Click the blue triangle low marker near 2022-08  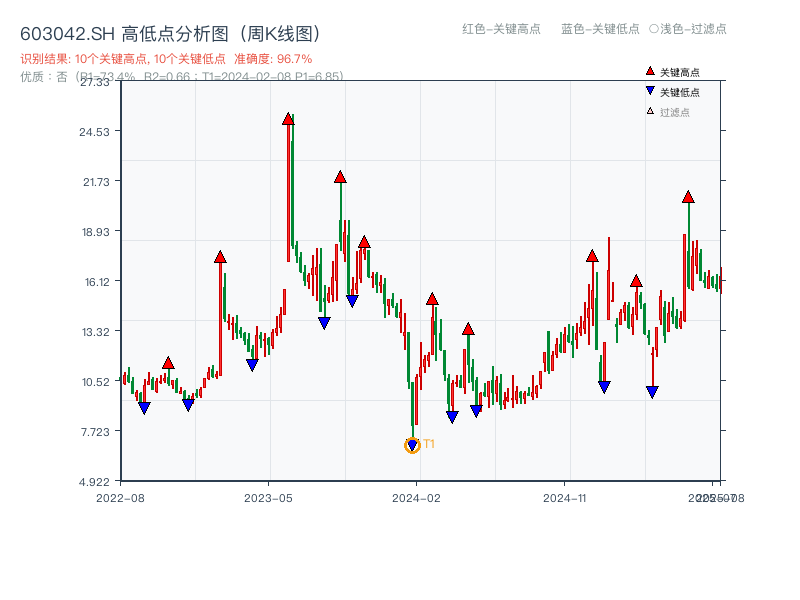point(145,407)
